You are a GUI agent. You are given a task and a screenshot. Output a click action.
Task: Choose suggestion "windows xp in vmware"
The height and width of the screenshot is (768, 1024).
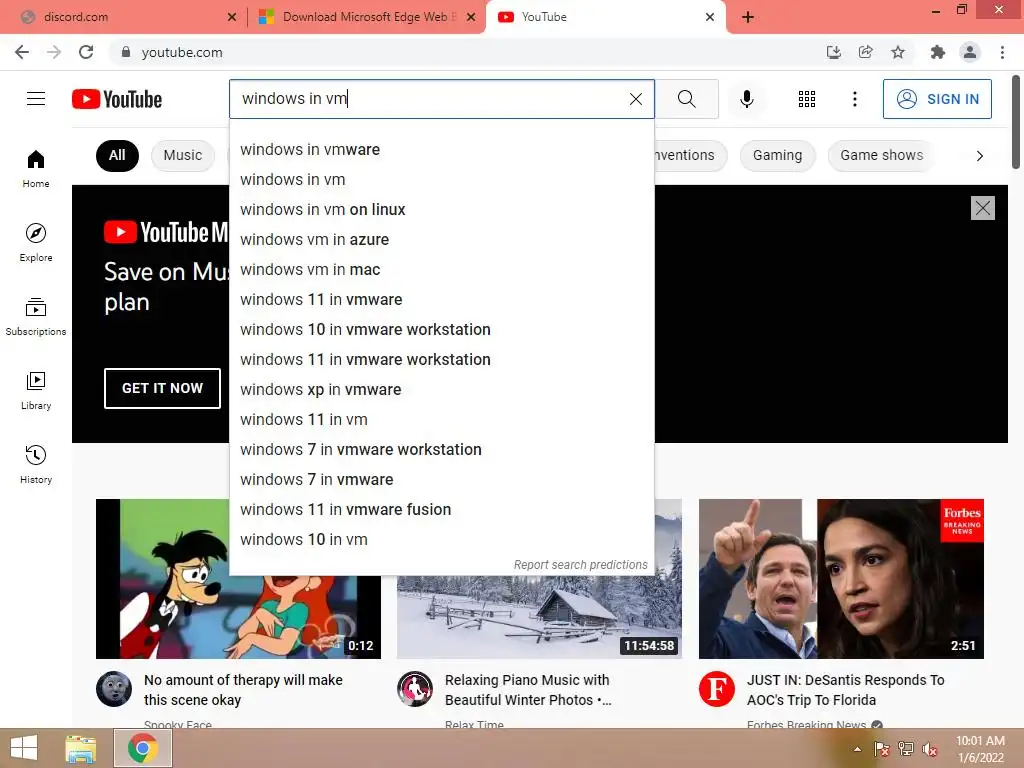pyautogui.click(x=441, y=390)
